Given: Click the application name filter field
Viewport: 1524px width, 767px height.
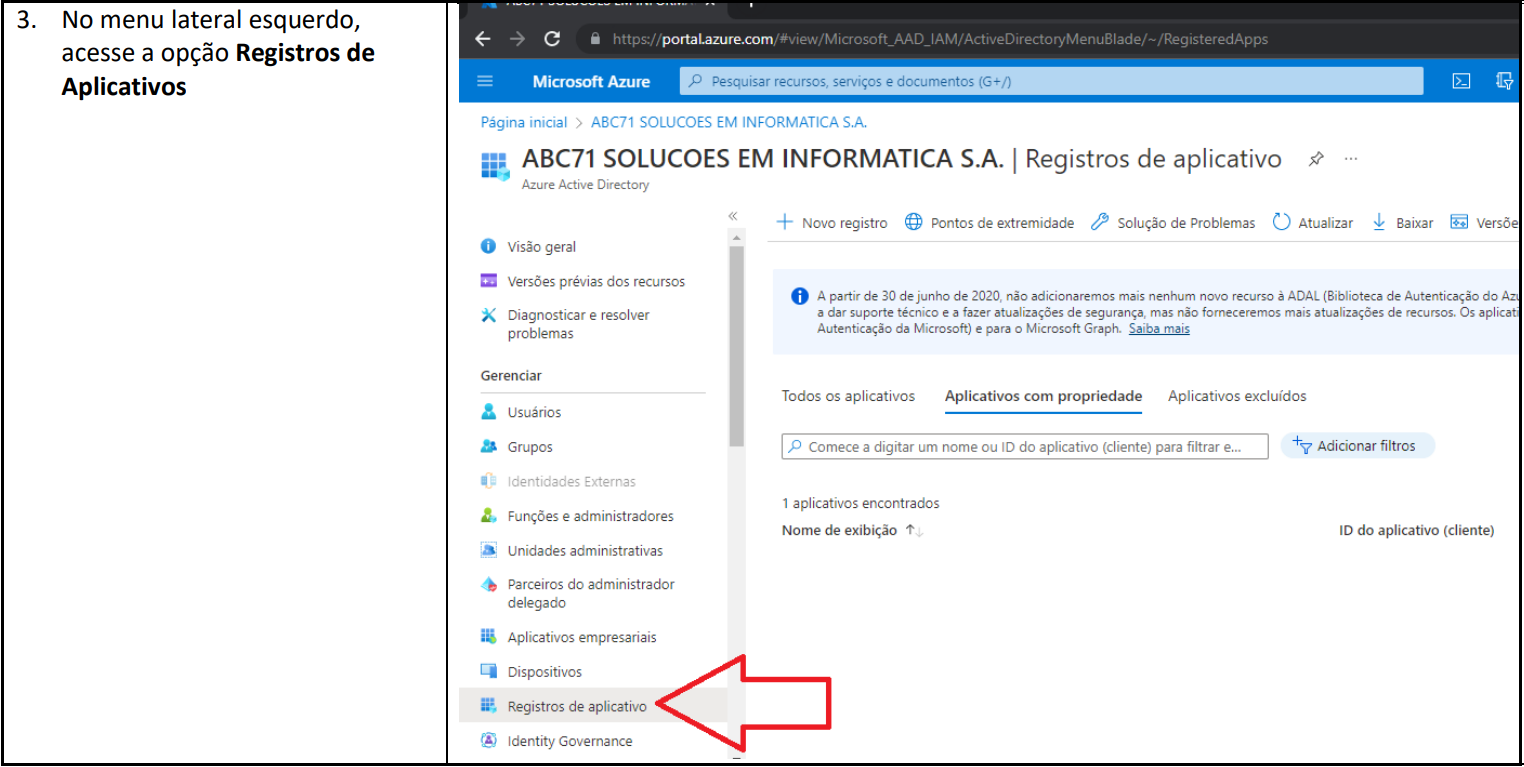Looking at the screenshot, I should tap(1025, 446).
